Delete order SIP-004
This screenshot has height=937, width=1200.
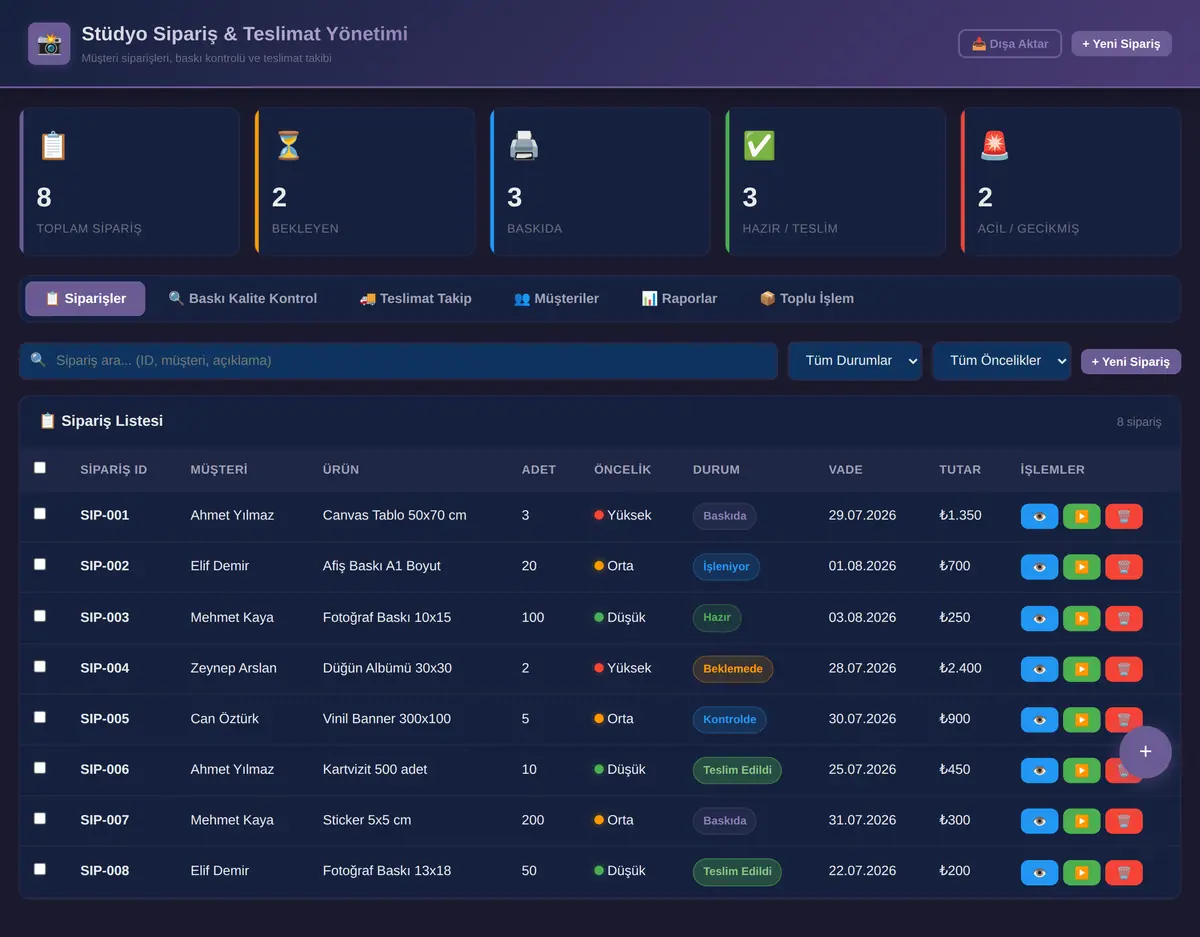(x=1124, y=669)
